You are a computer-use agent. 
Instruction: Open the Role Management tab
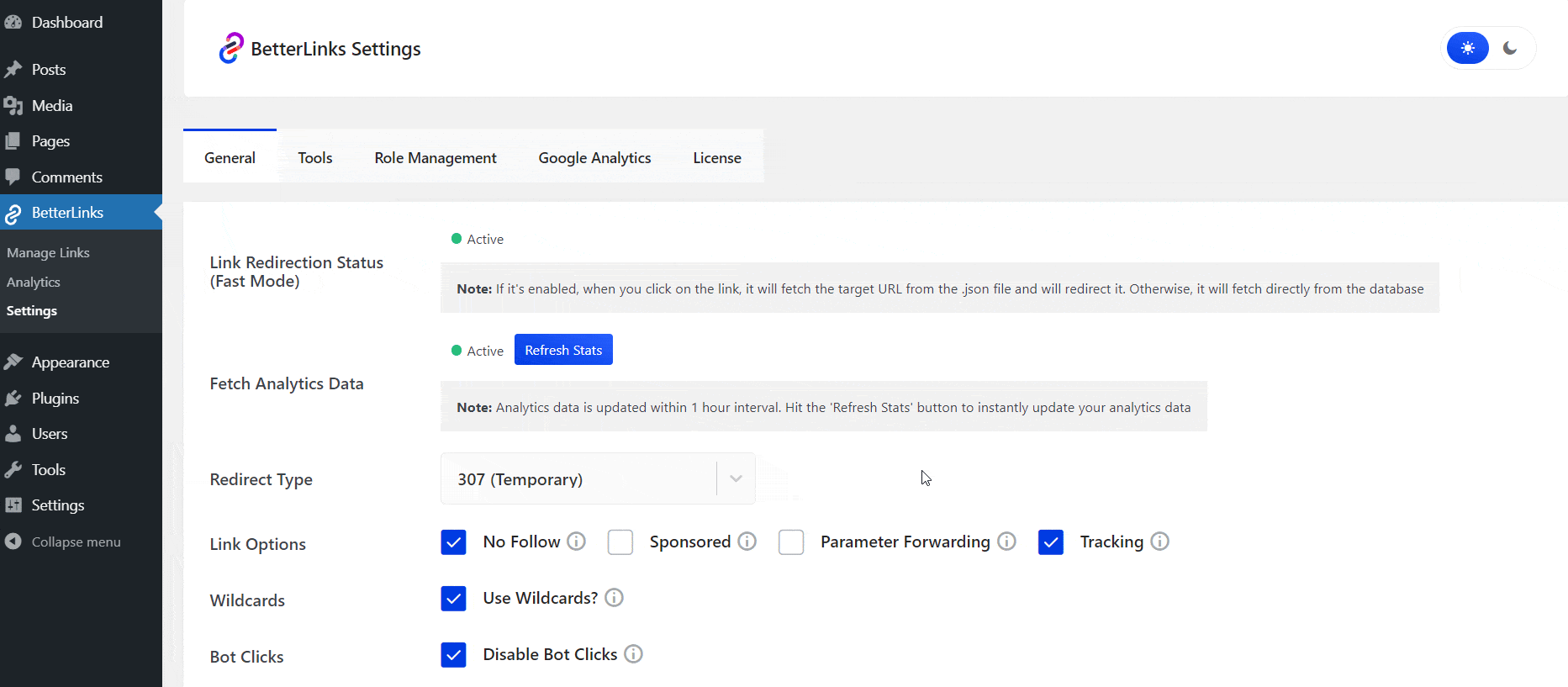coord(436,157)
